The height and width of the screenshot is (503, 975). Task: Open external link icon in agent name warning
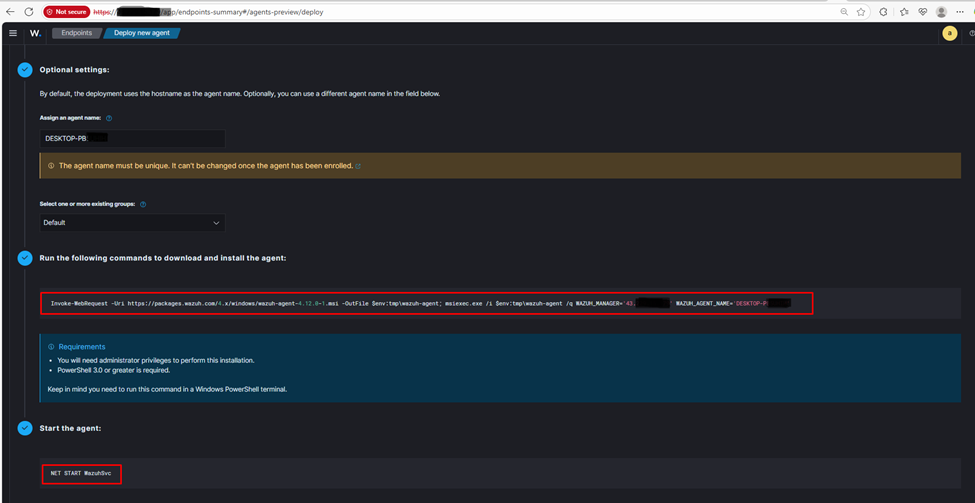[358, 166]
